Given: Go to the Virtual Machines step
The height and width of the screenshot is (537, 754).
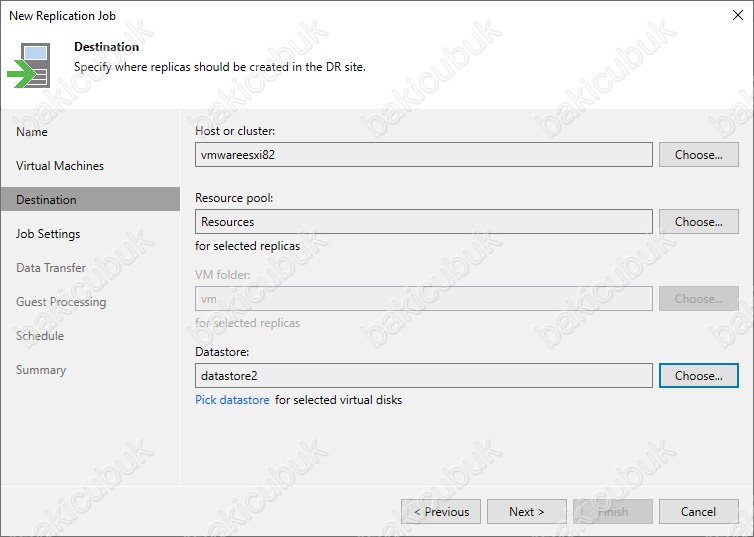Looking at the screenshot, I should [x=60, y=166].
